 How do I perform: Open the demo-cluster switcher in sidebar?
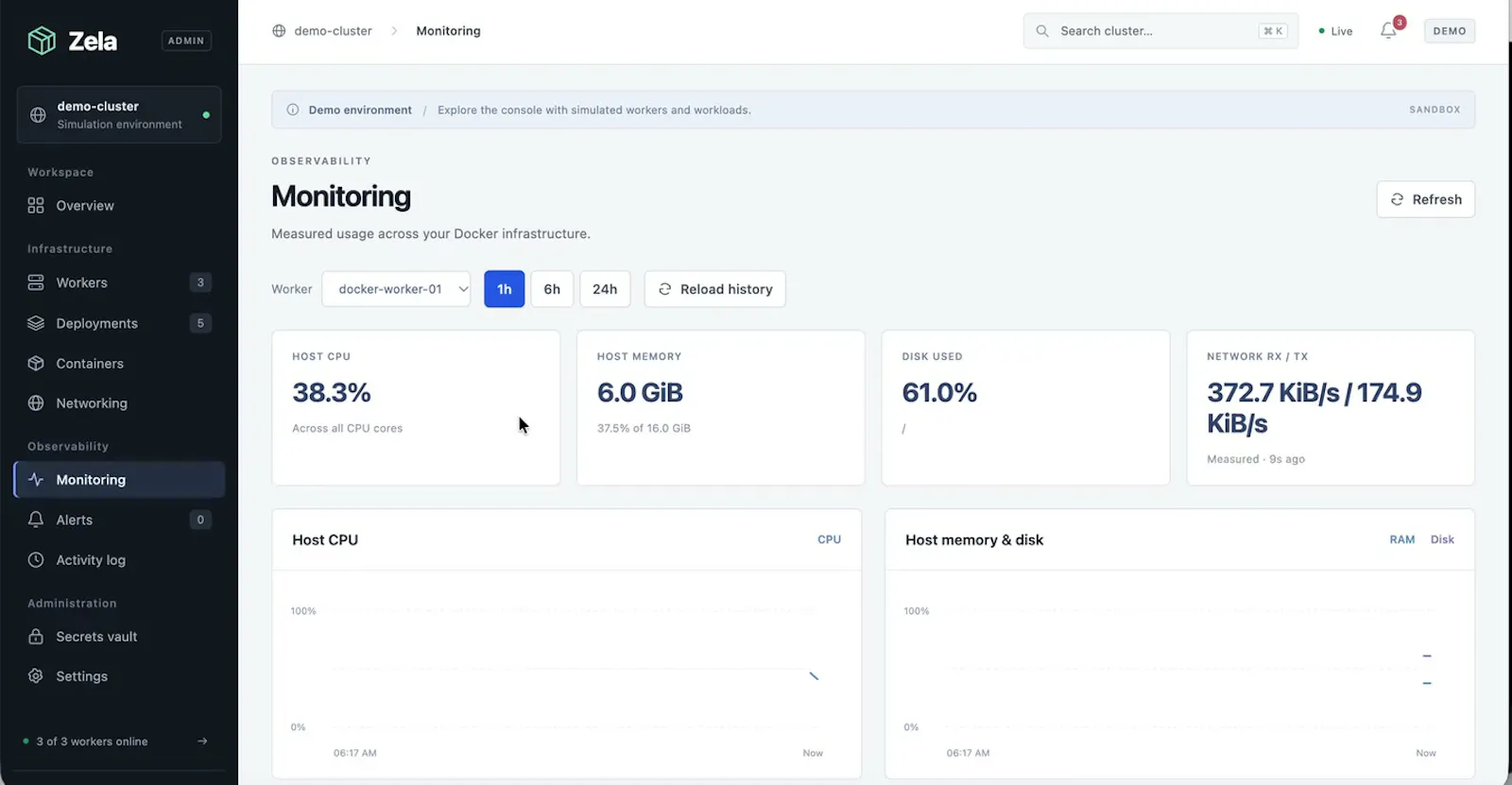tap(119, 115)
